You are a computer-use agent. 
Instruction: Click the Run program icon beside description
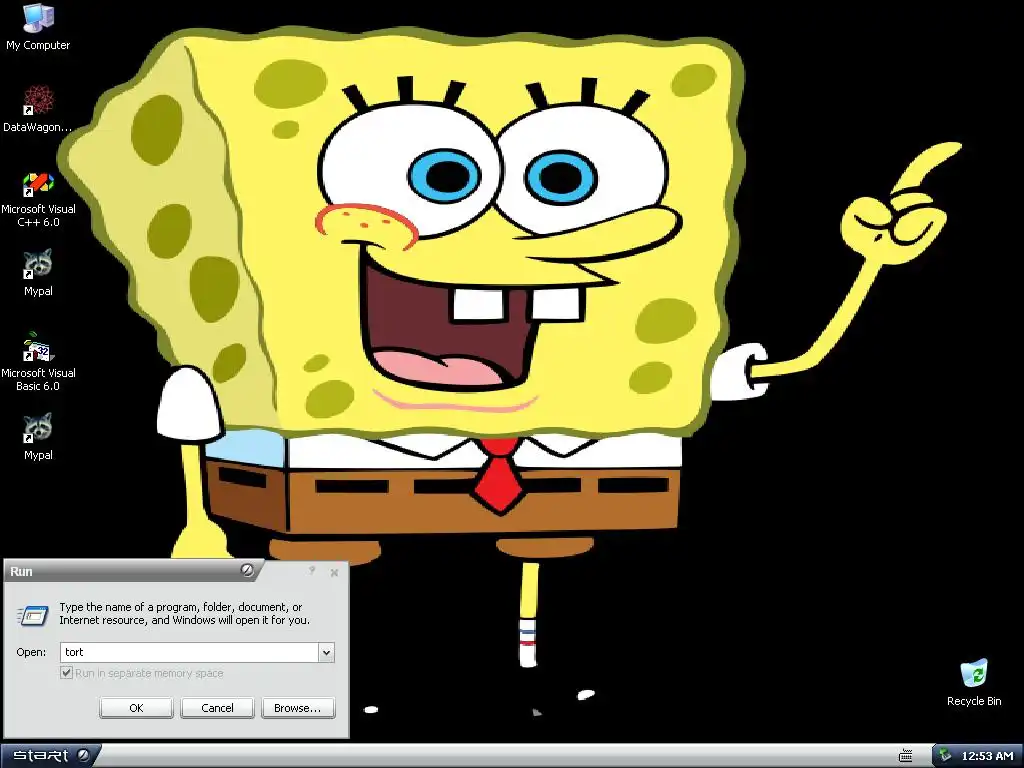[33, 615]
